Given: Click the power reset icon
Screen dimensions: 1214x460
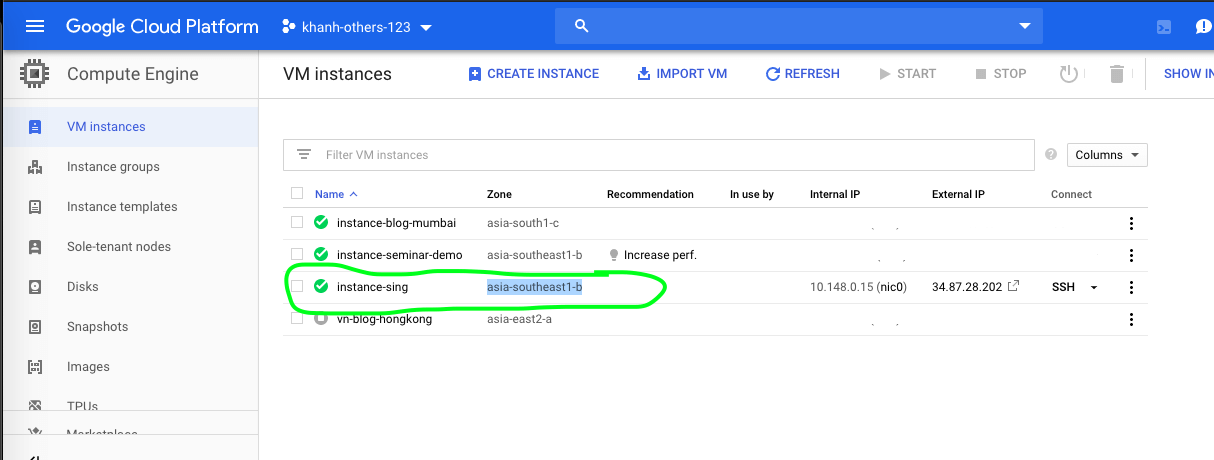Looking at the screenshot, I should 1069,74.
